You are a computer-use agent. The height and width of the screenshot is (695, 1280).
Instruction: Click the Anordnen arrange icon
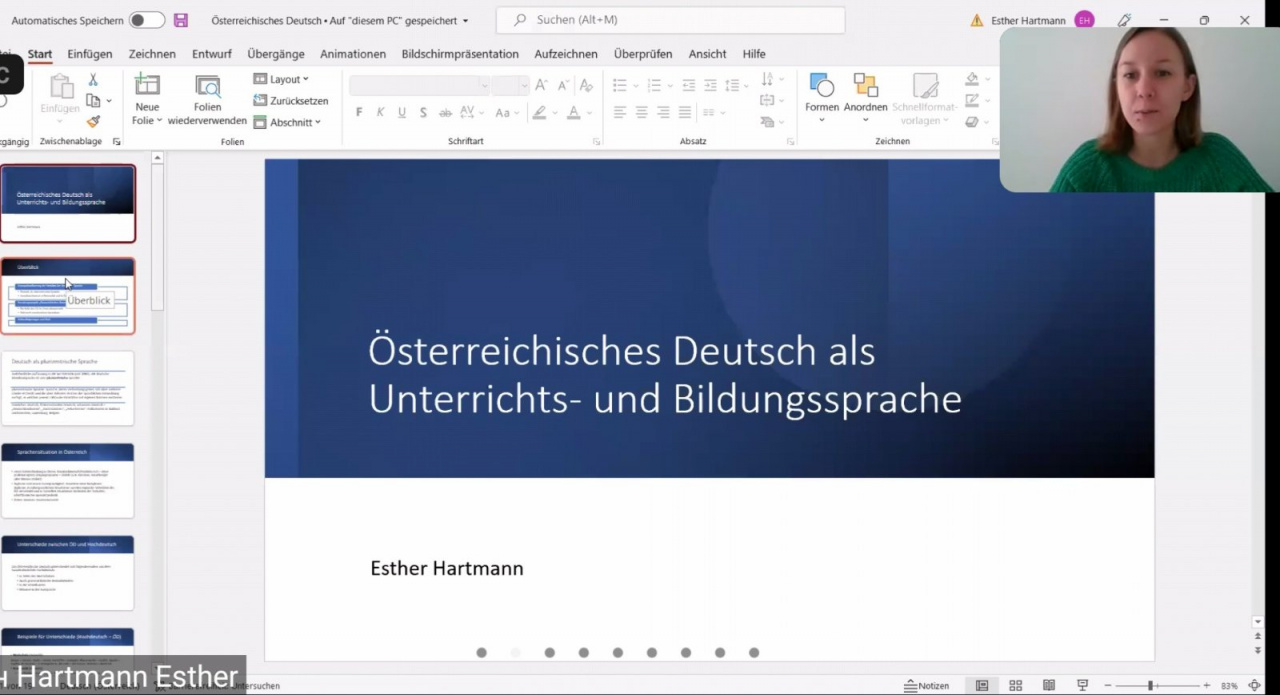(865, 88)
